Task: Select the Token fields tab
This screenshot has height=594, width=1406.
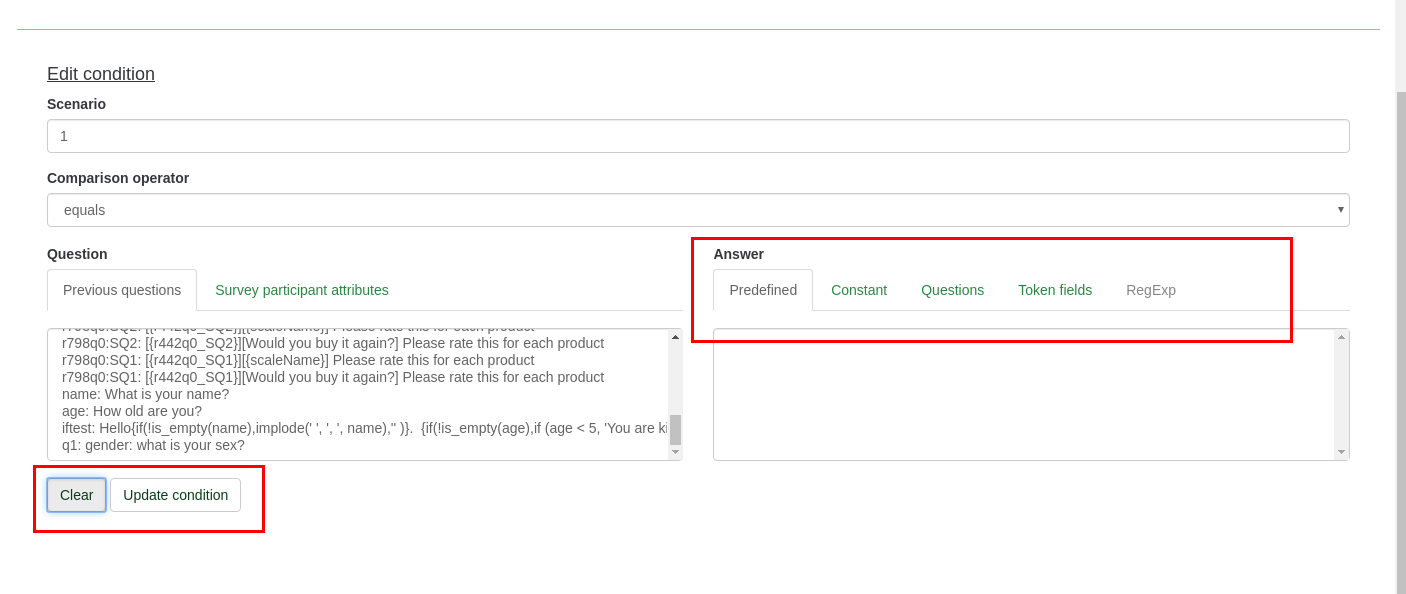Action: point(1054,290)
